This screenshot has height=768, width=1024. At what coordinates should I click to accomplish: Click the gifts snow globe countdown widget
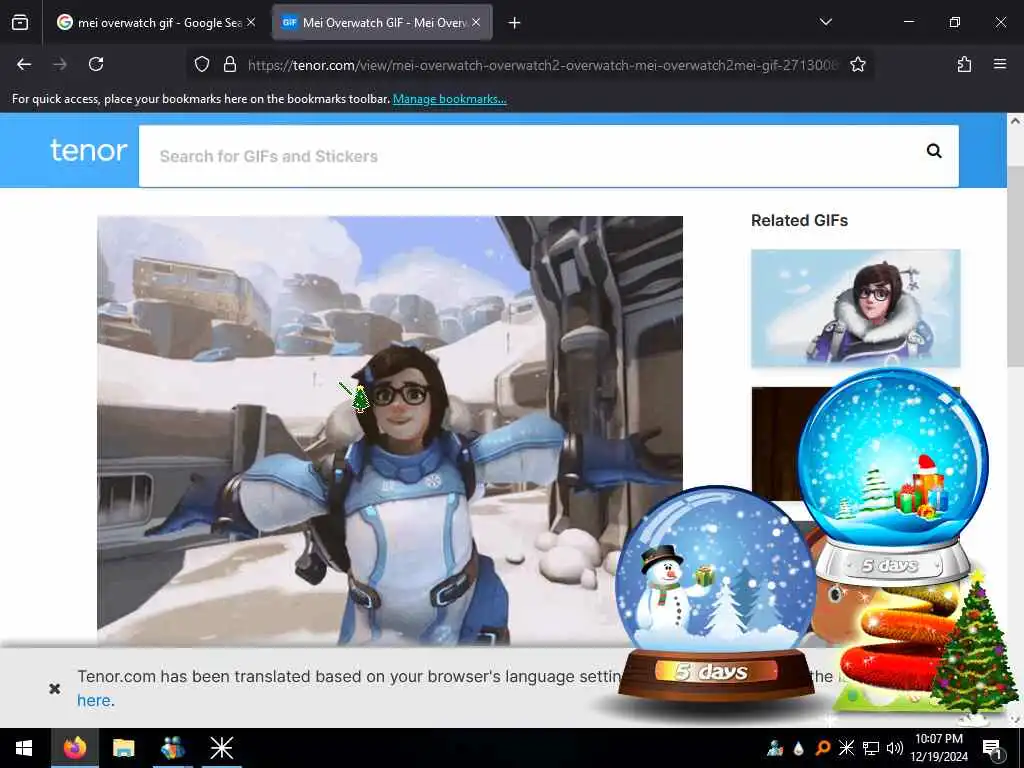pos(893,477)
